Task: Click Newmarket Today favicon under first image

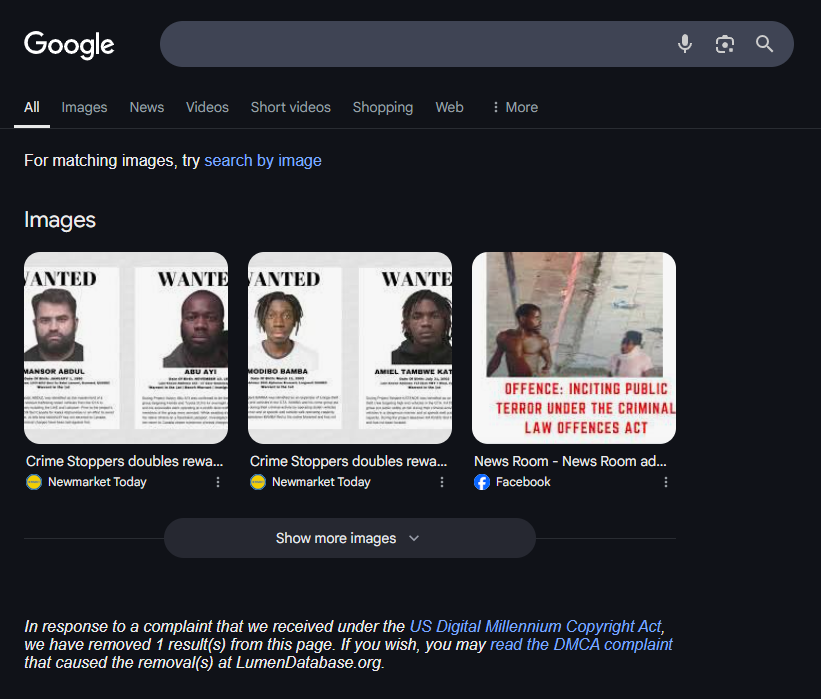Action: click(34, 482)
